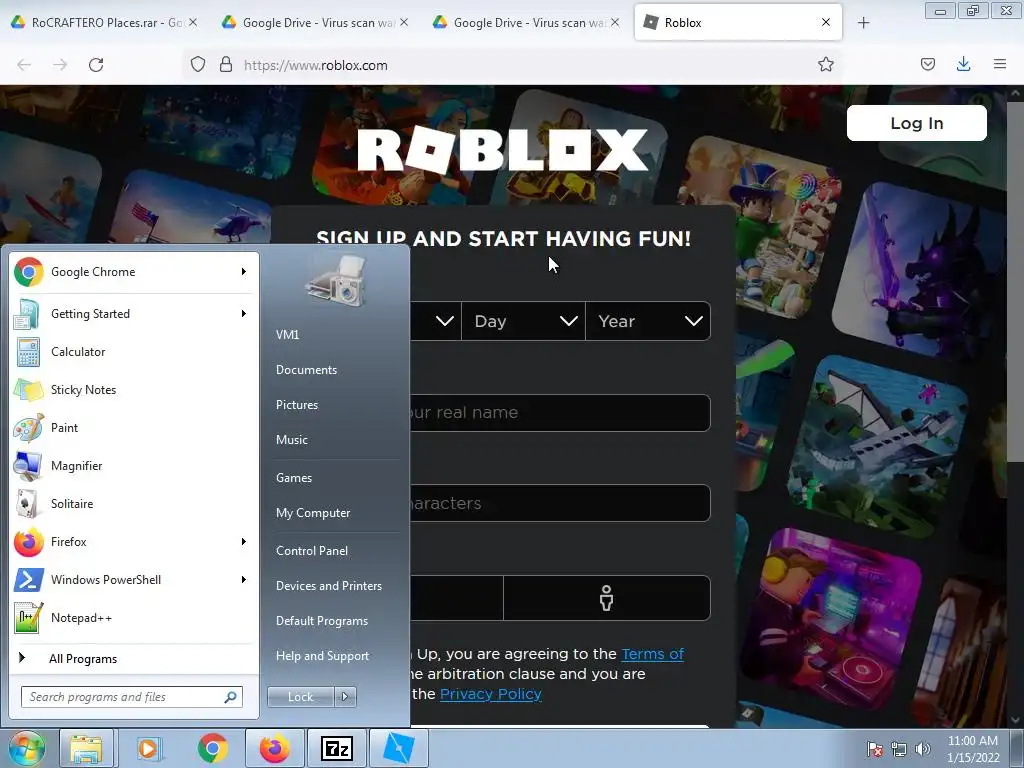The image size is (1024, 768).
Task: Click the Log In button
Action: pyautogui.click(x=916, y=123)
